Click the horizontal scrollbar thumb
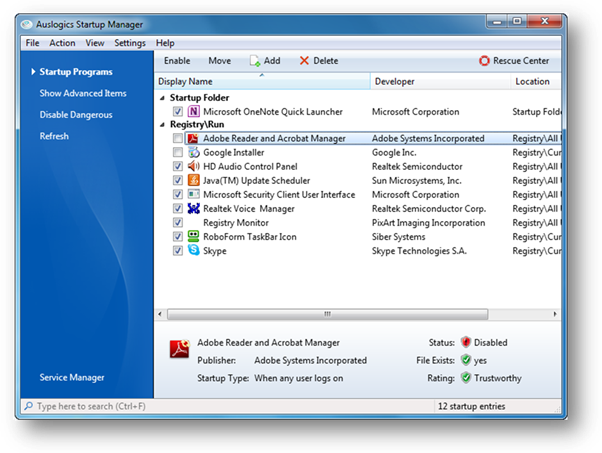602x453 pixels. 327,314
